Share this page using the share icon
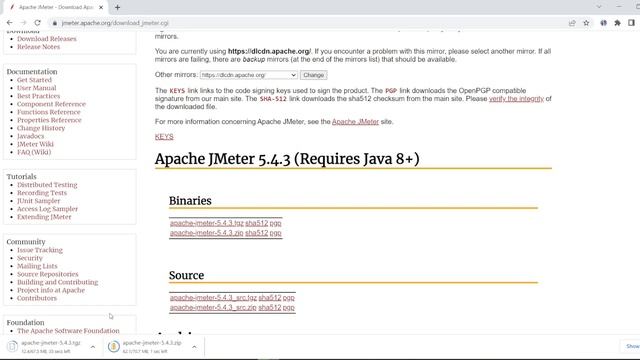The width and height of the screenshot is (640, 360). tap(572, 23)
